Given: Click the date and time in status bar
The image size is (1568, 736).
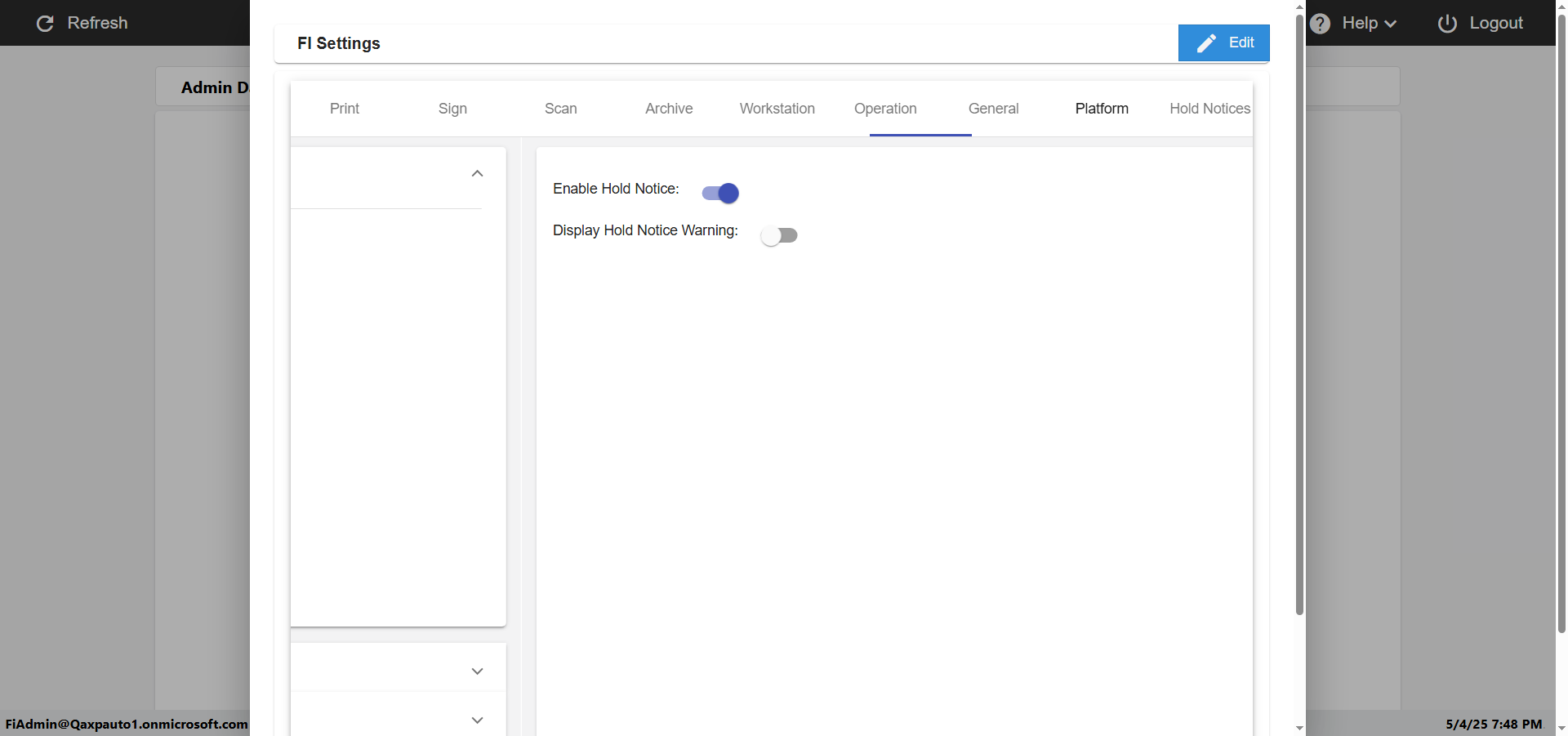Looking at the screenshot, I should (1494, 724).
